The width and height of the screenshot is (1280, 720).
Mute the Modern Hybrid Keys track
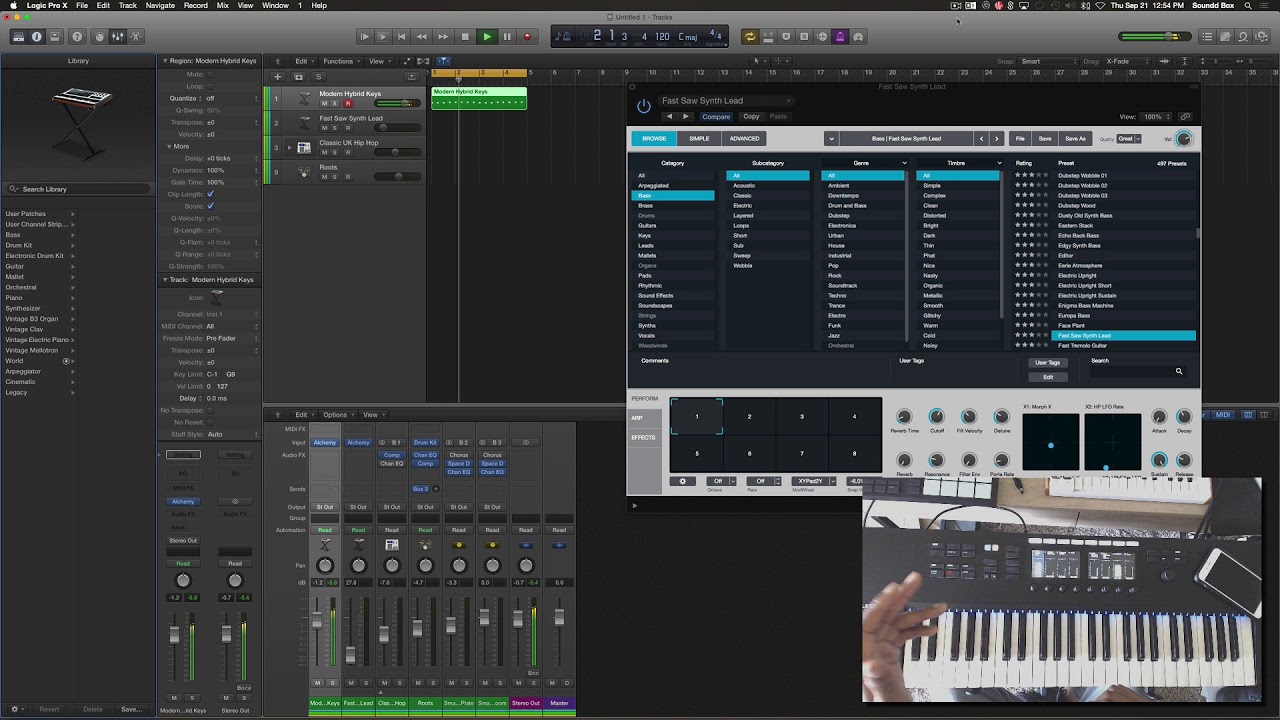click(x=324, y=103)
